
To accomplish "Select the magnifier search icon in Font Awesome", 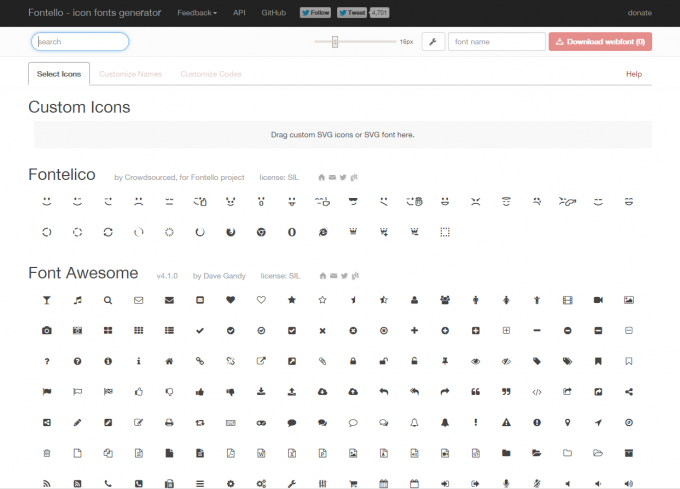I will (108, 300).
